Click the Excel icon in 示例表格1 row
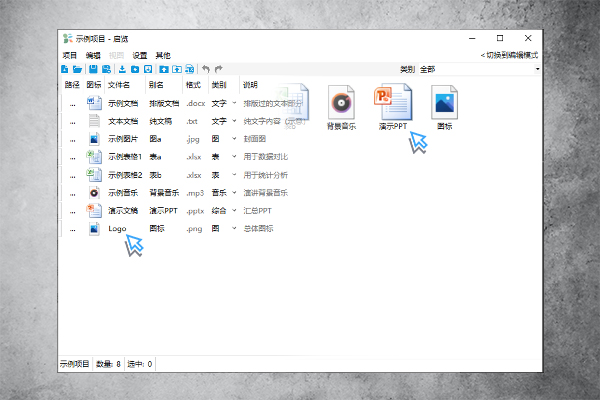The height and width of the screenshot is (400, 600). pyautogui.click(x=94, y=157)
